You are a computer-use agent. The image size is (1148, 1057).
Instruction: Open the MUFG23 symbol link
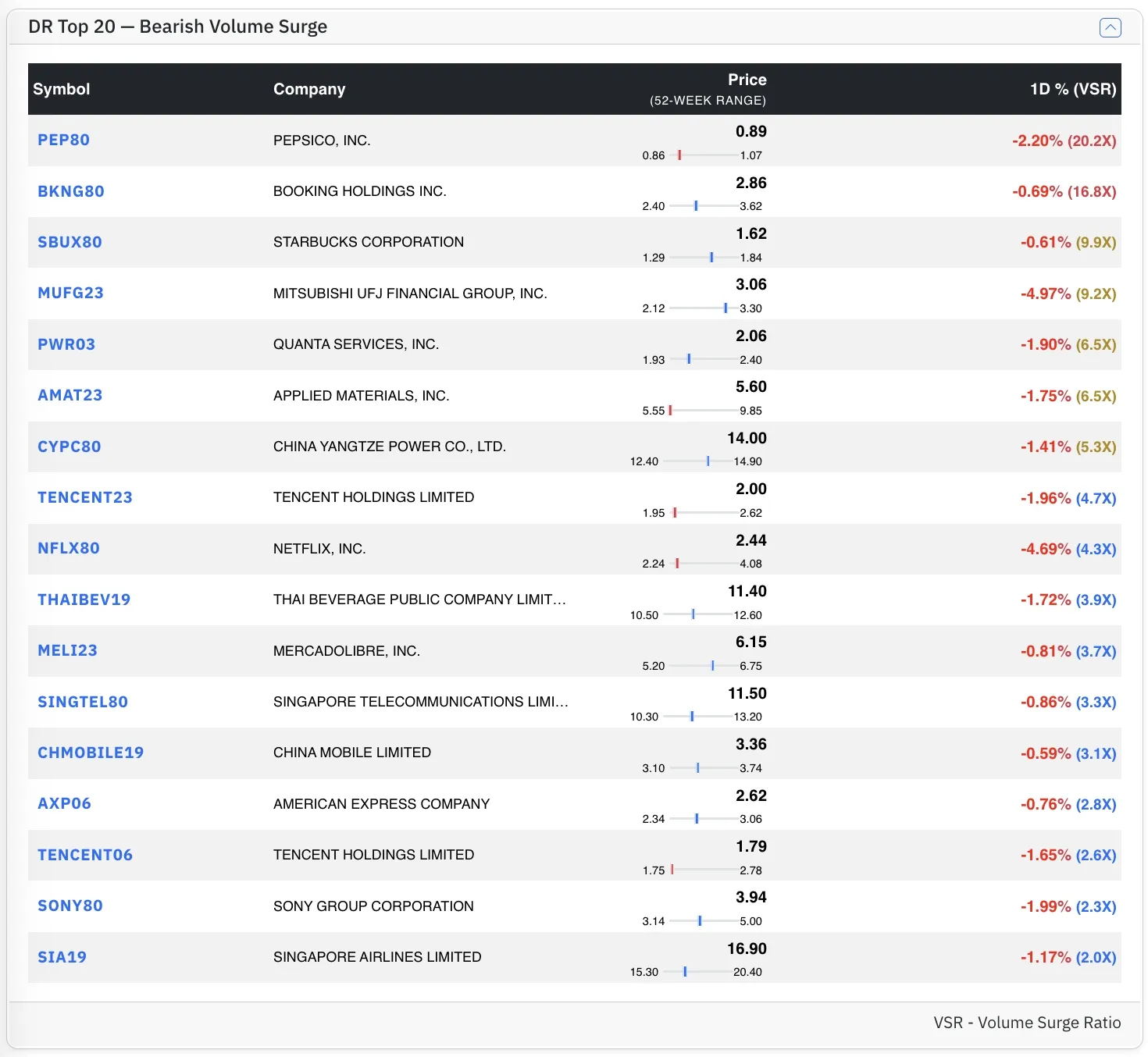point(70,293)
